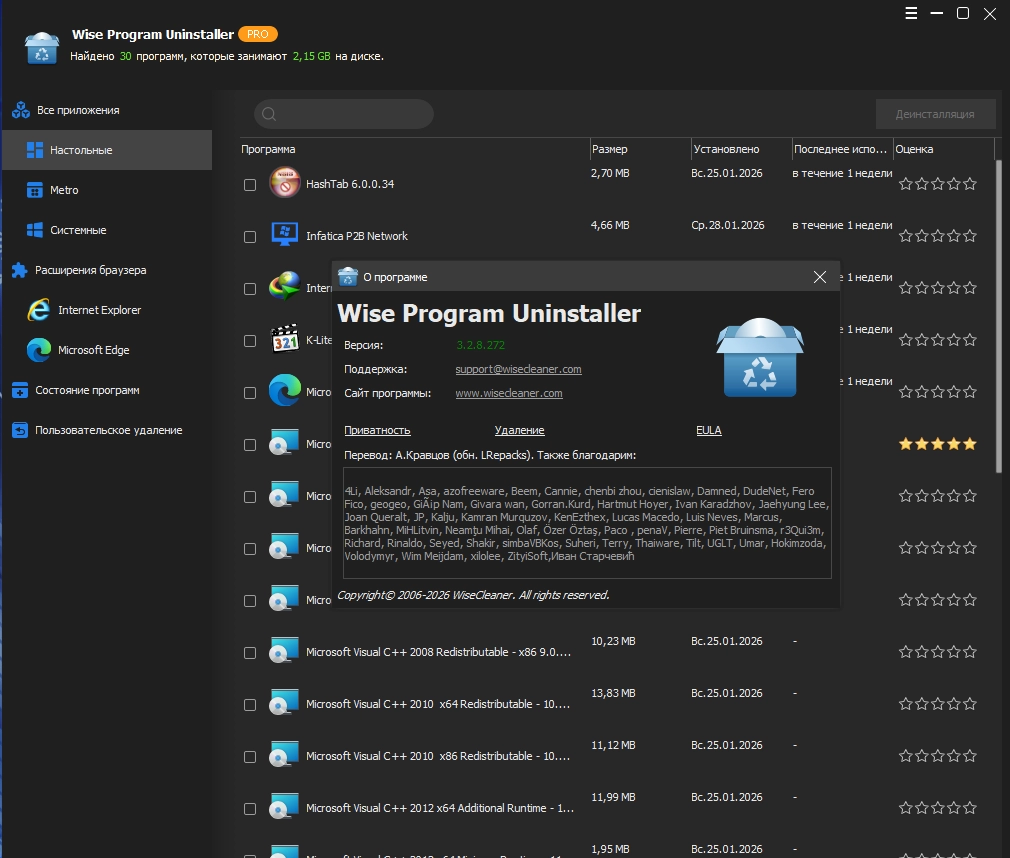Click the program list vertical scrollbar
Screen dimensions: 1010x858
[x=999, y=316]
